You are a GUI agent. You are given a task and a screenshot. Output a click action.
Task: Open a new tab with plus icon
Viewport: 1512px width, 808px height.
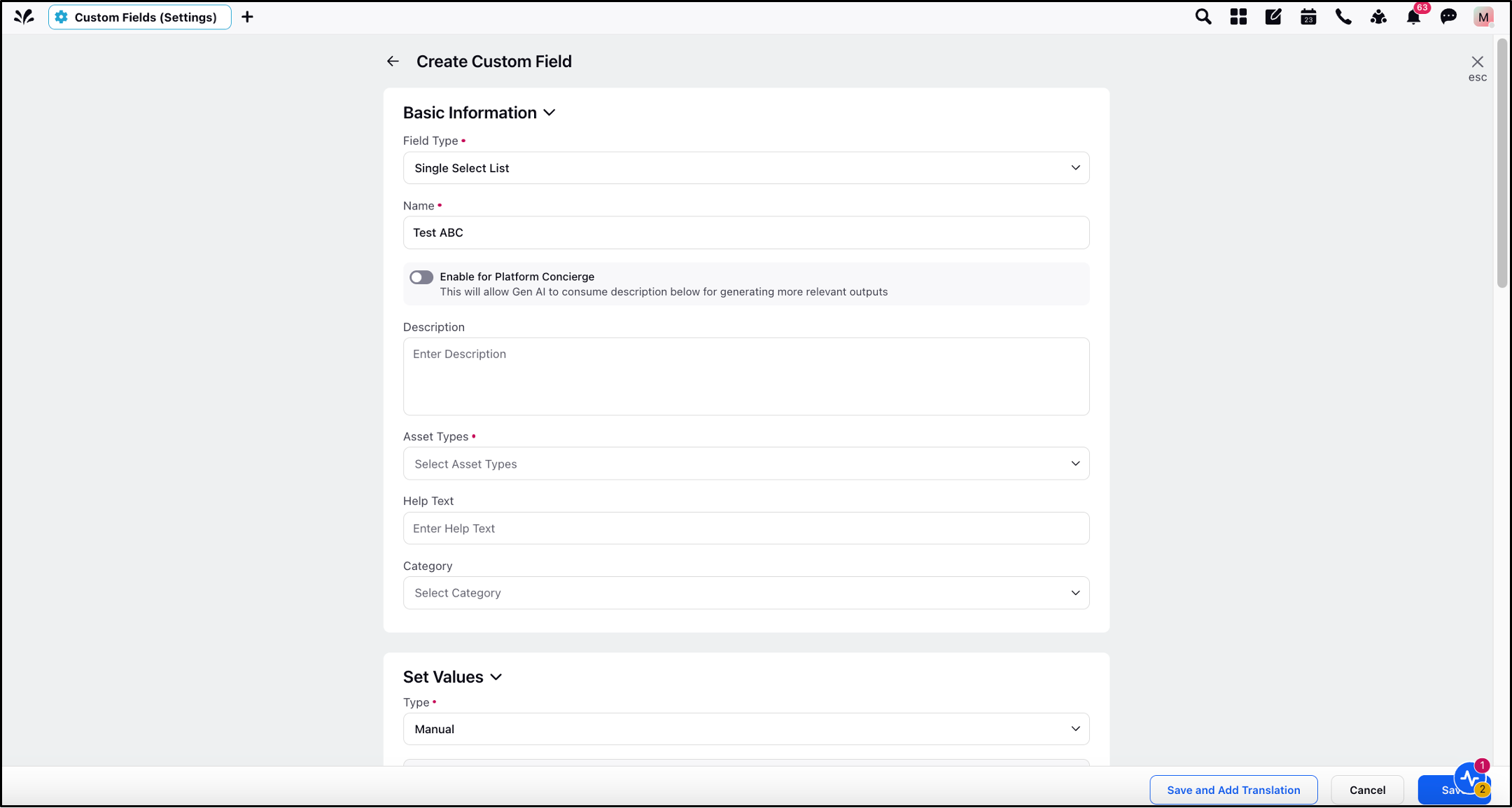pos(247,17)
